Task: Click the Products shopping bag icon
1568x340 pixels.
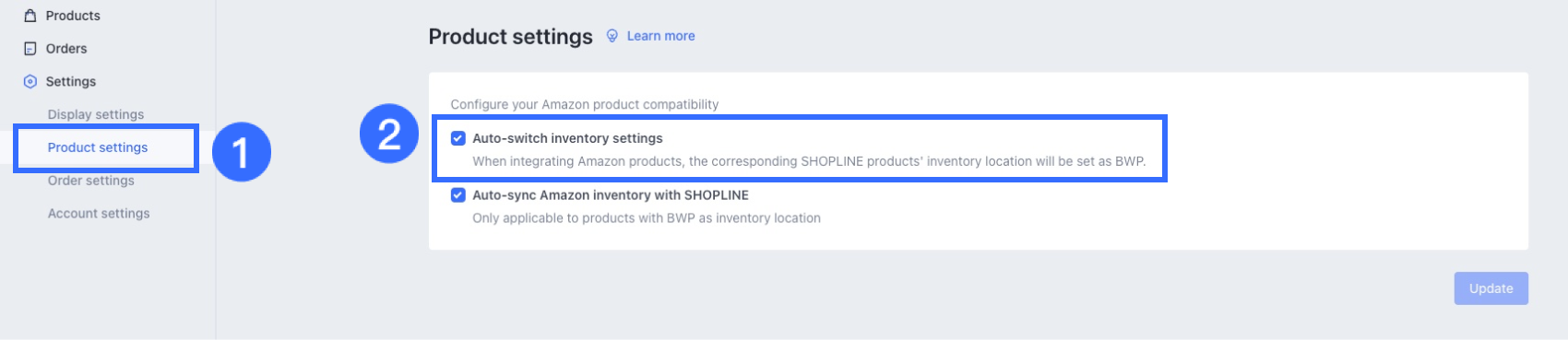Action: click(30, 16)
